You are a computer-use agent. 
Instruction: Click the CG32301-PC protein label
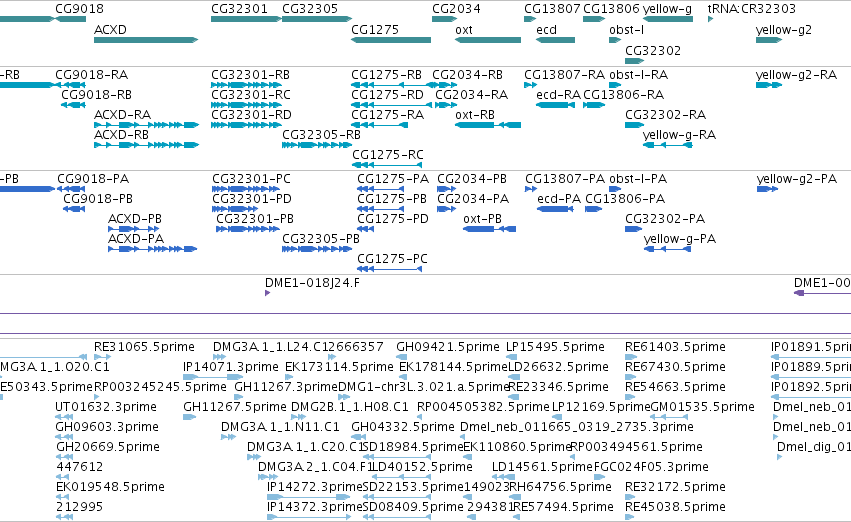[251, 179]
